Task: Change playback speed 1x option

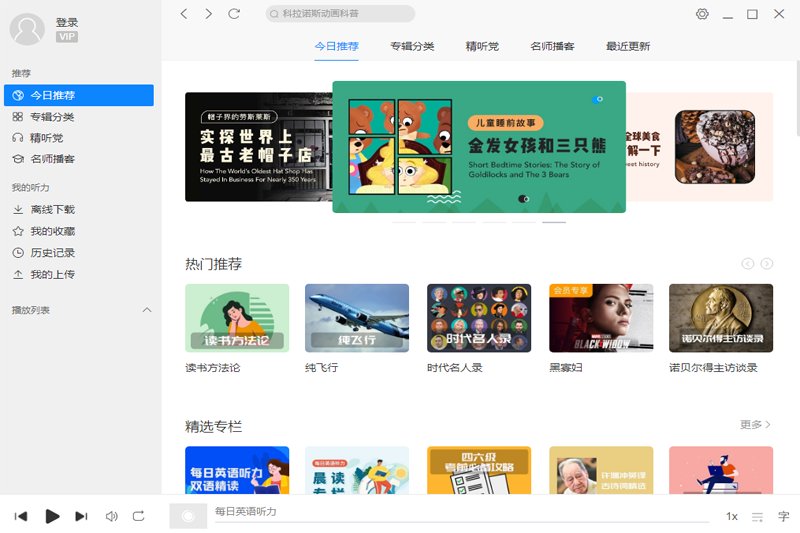Action: 731,517
